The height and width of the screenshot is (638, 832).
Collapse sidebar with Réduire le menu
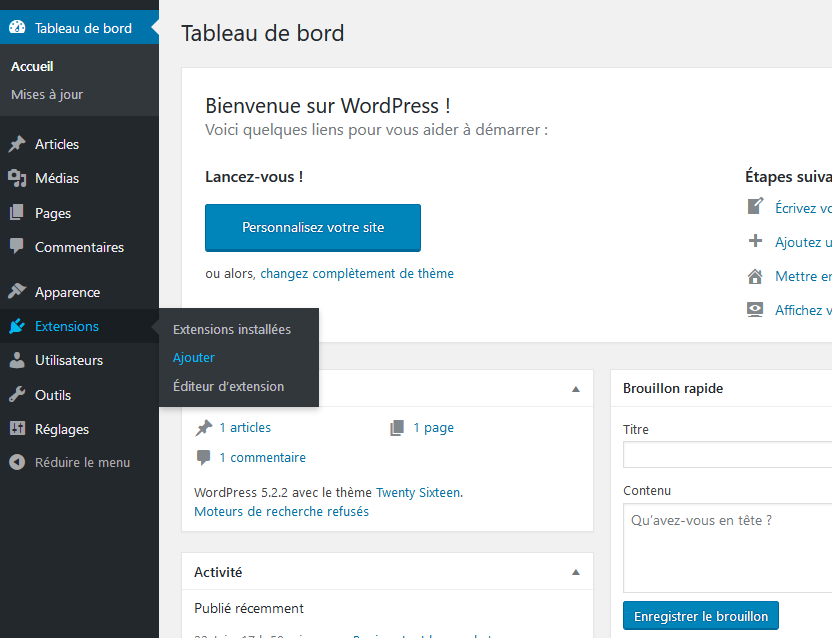tap(80, 462)
